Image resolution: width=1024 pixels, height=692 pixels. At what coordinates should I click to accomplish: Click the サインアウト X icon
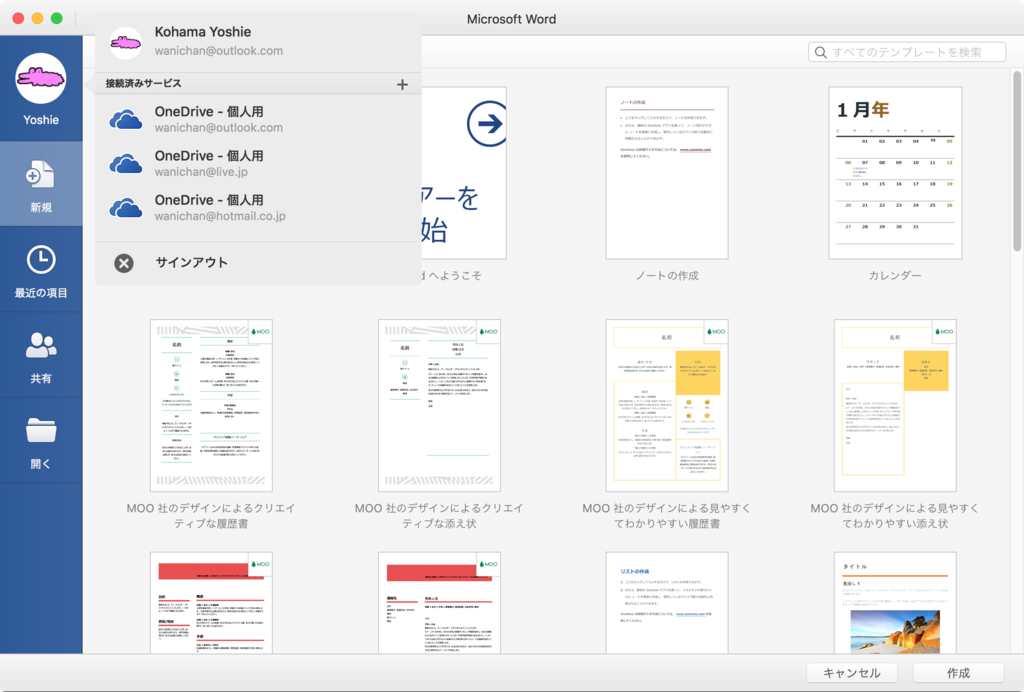click(124, 263)
